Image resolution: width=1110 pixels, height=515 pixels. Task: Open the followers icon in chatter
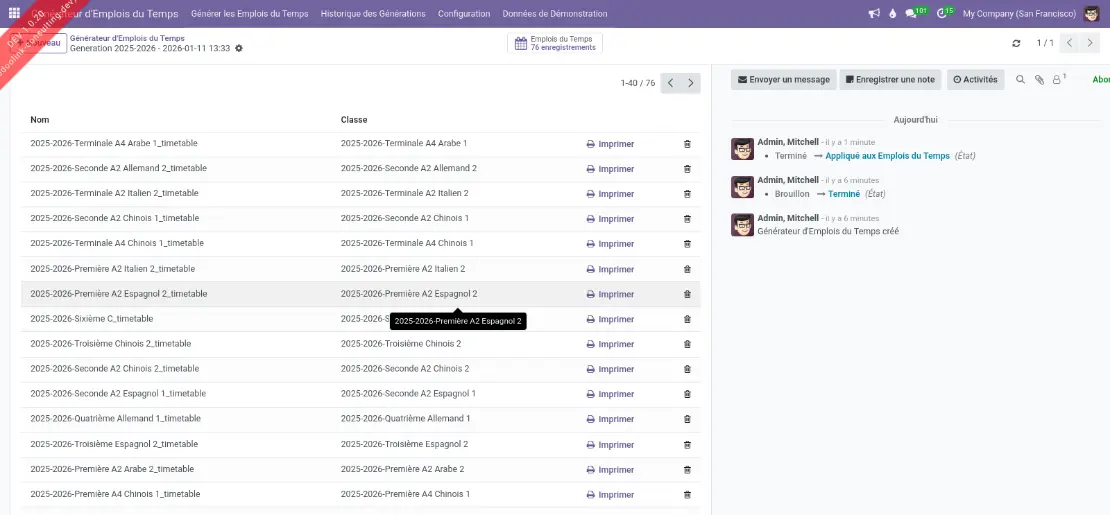(x=1058, y=80)
